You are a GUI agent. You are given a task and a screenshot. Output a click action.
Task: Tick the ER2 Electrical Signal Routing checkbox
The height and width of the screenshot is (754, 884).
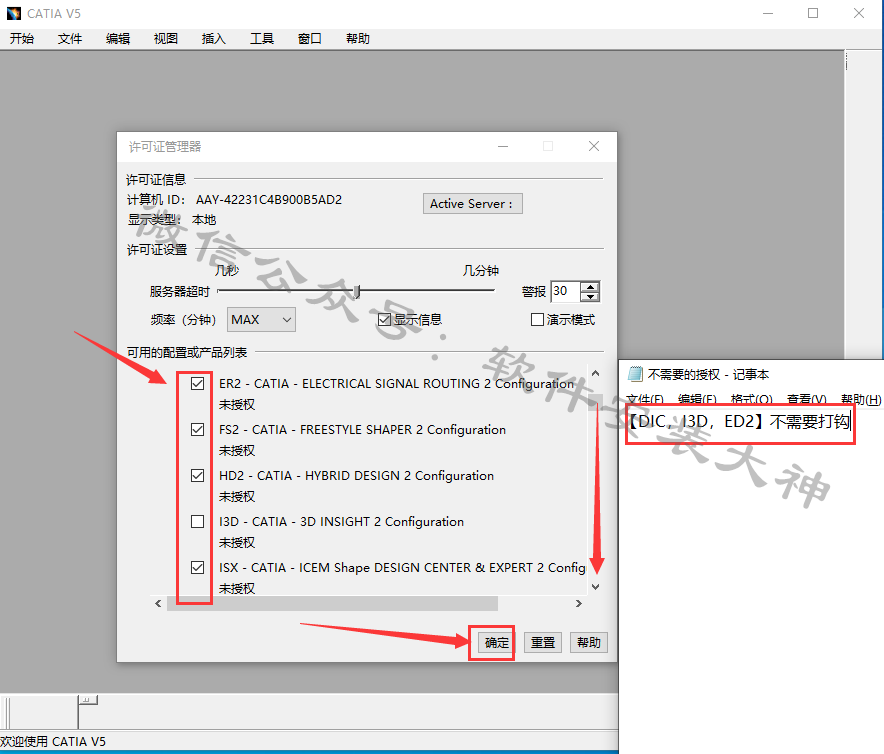coord(197,383)
